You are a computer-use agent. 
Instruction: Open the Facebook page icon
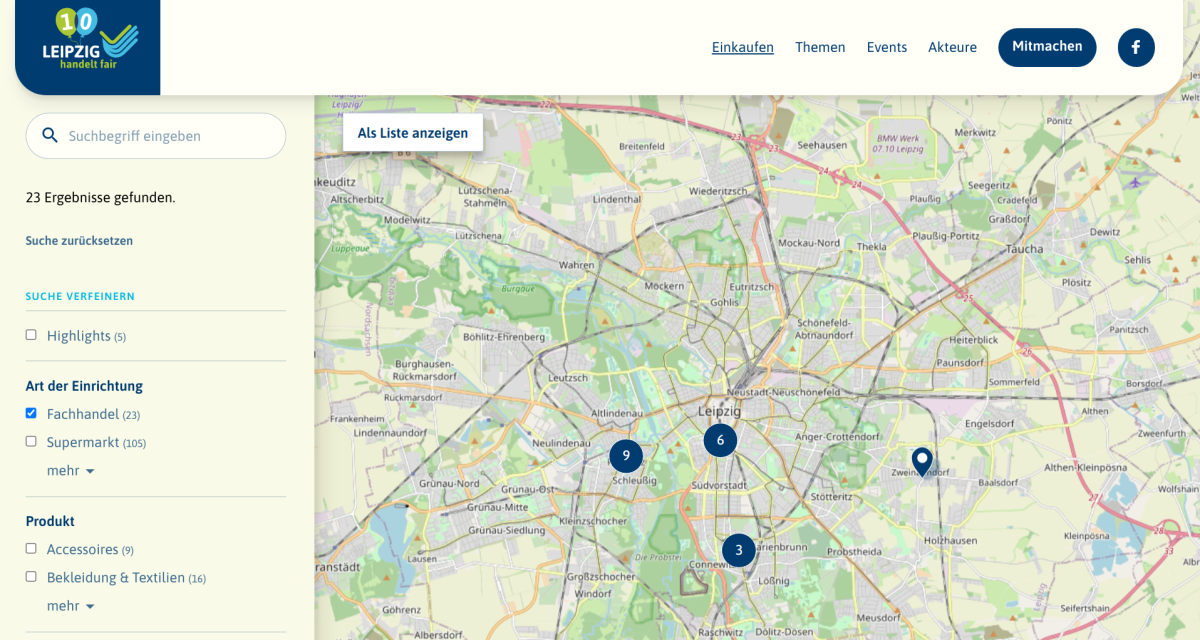1135,47
